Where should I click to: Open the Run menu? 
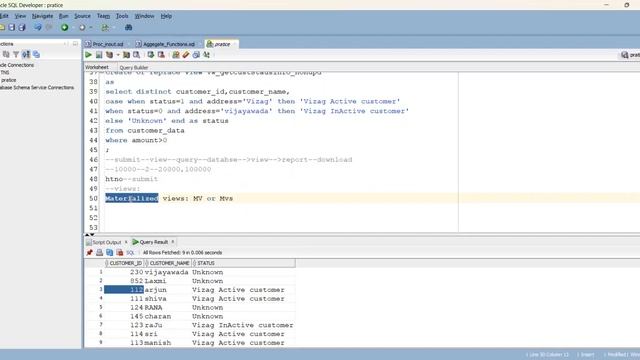coord(64,16)
